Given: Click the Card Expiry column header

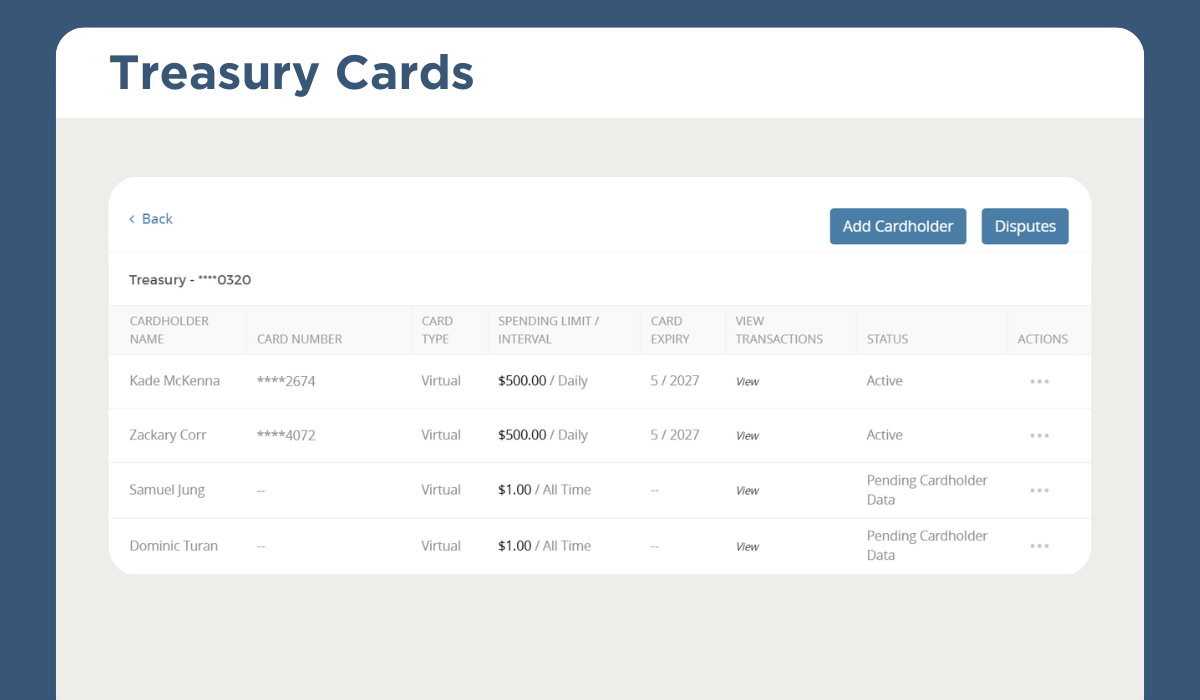Looking at the screenshot, I should (672, 330).
